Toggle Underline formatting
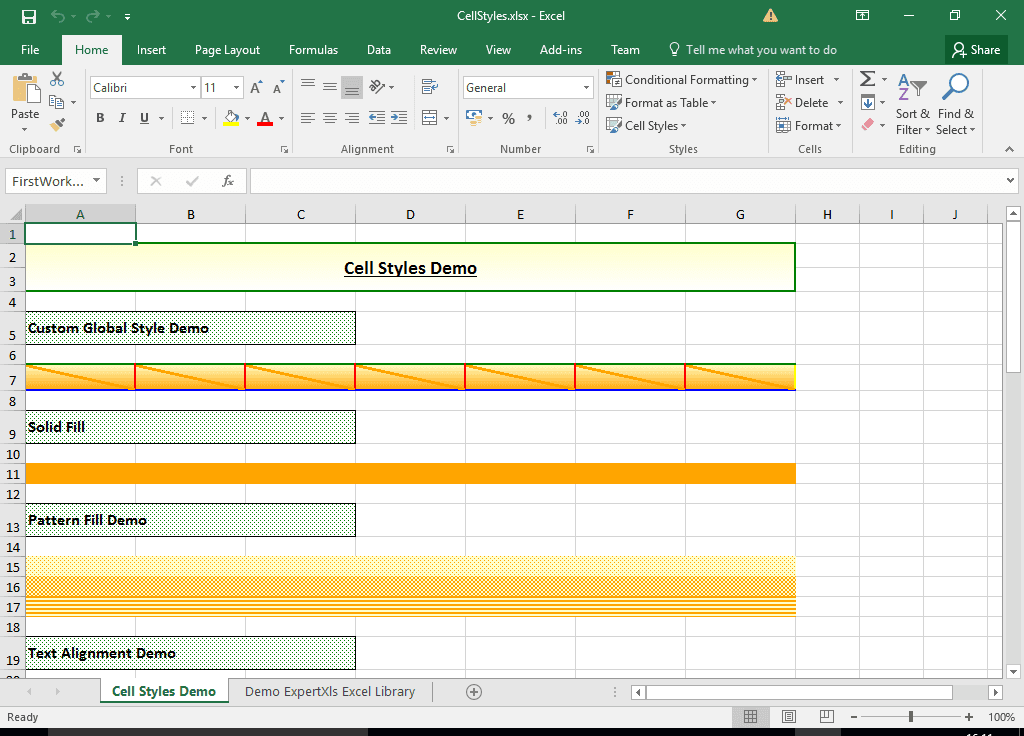1024x736 pixels. coord(144,118)
